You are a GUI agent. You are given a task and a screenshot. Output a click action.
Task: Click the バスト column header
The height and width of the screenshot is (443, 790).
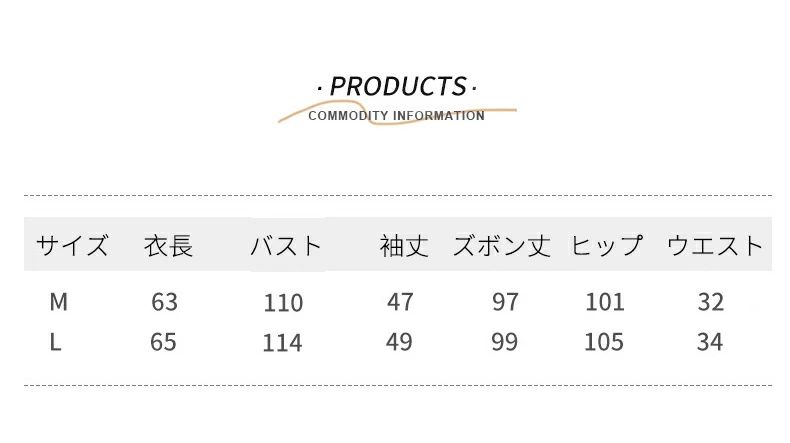click(x=286, y=246)
